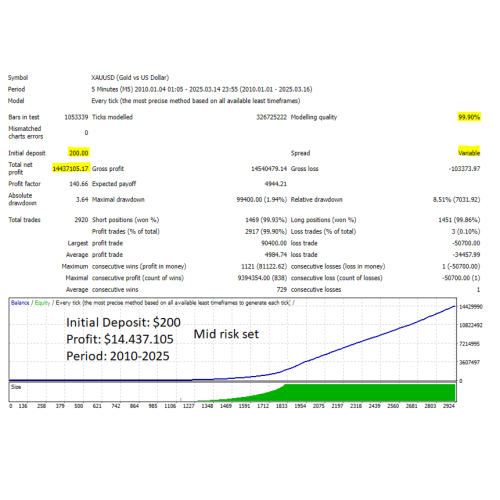Click the Balance legend label in the chart
The width and height of the screenshot is (500, 500).
click(20, 303)
